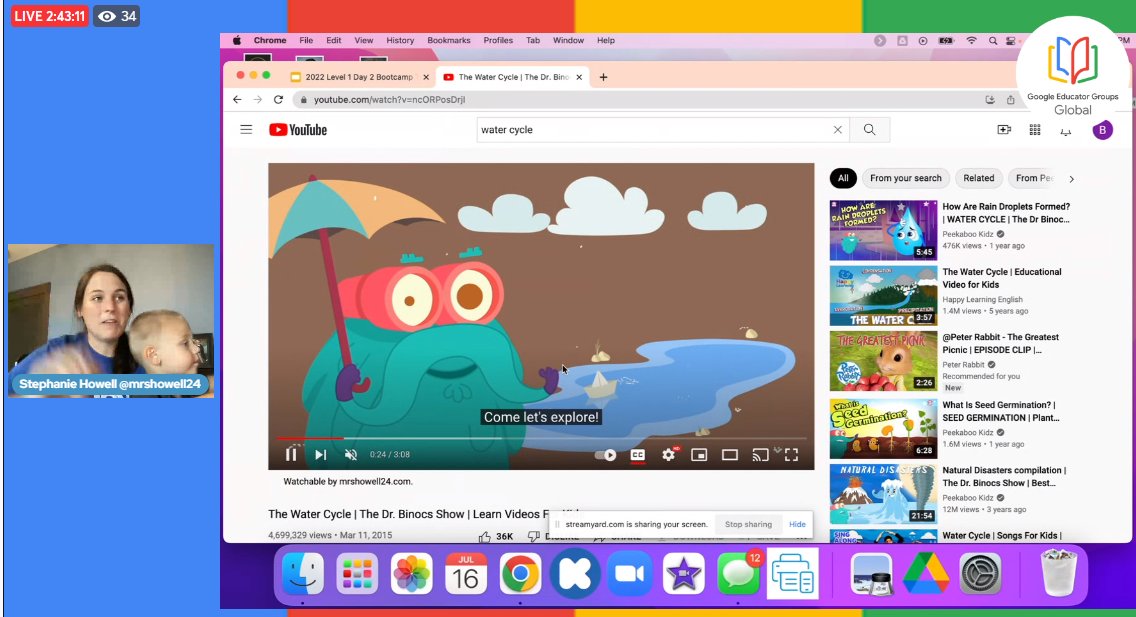
Task: Cast the video using the Cast icon
Action: (x=760, y=455)
